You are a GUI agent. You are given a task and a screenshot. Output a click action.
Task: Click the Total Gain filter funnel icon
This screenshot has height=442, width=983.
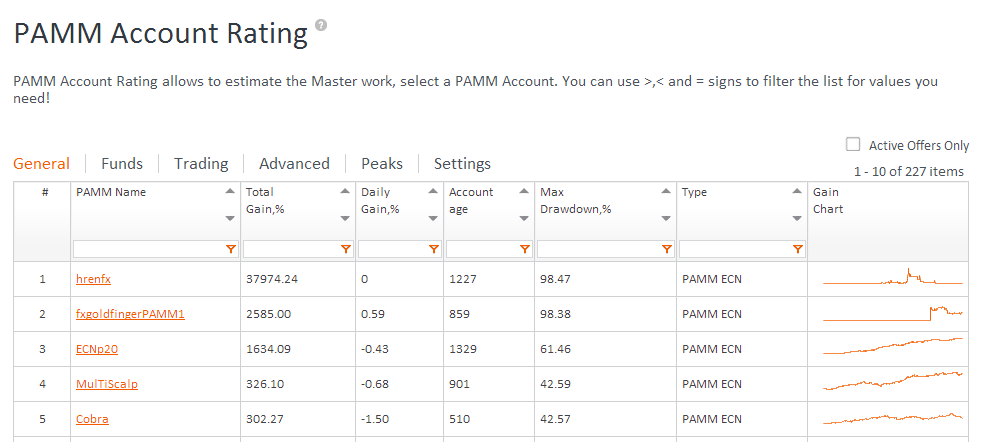(x=346, y=249)
